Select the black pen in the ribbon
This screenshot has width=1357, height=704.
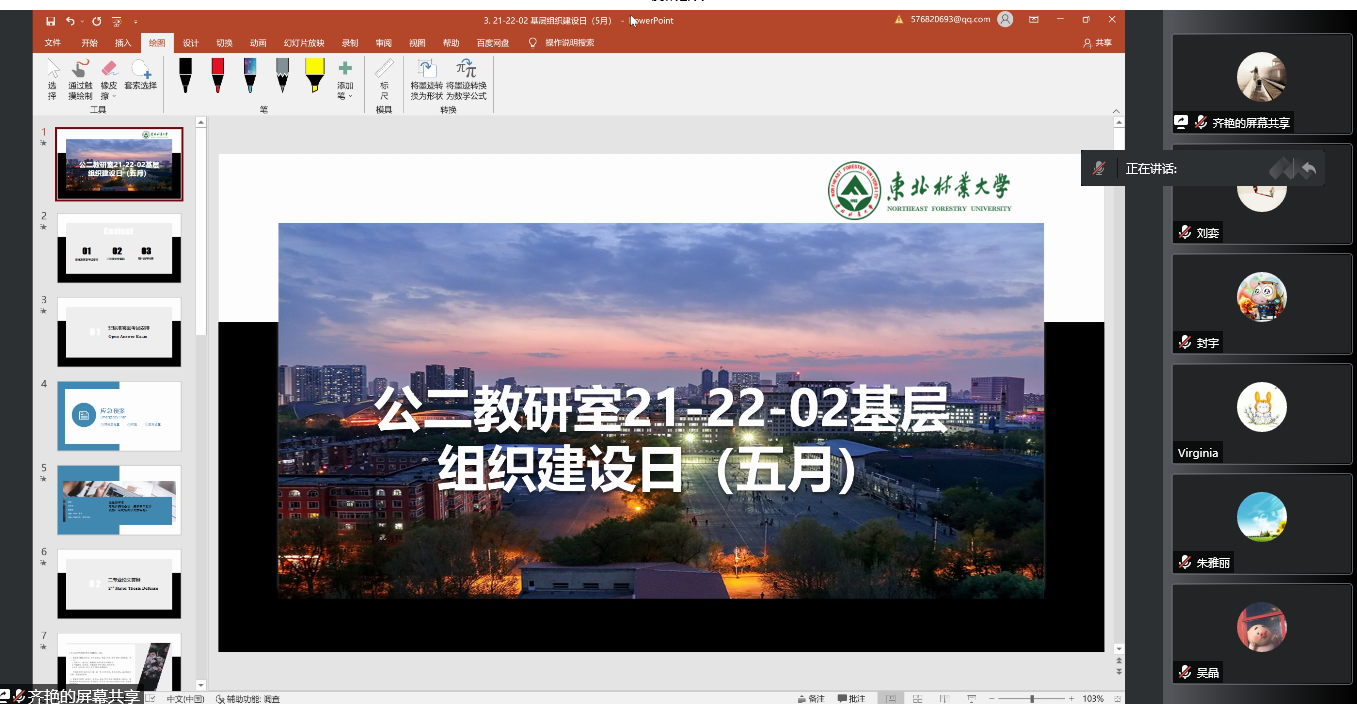pos(185,75)
